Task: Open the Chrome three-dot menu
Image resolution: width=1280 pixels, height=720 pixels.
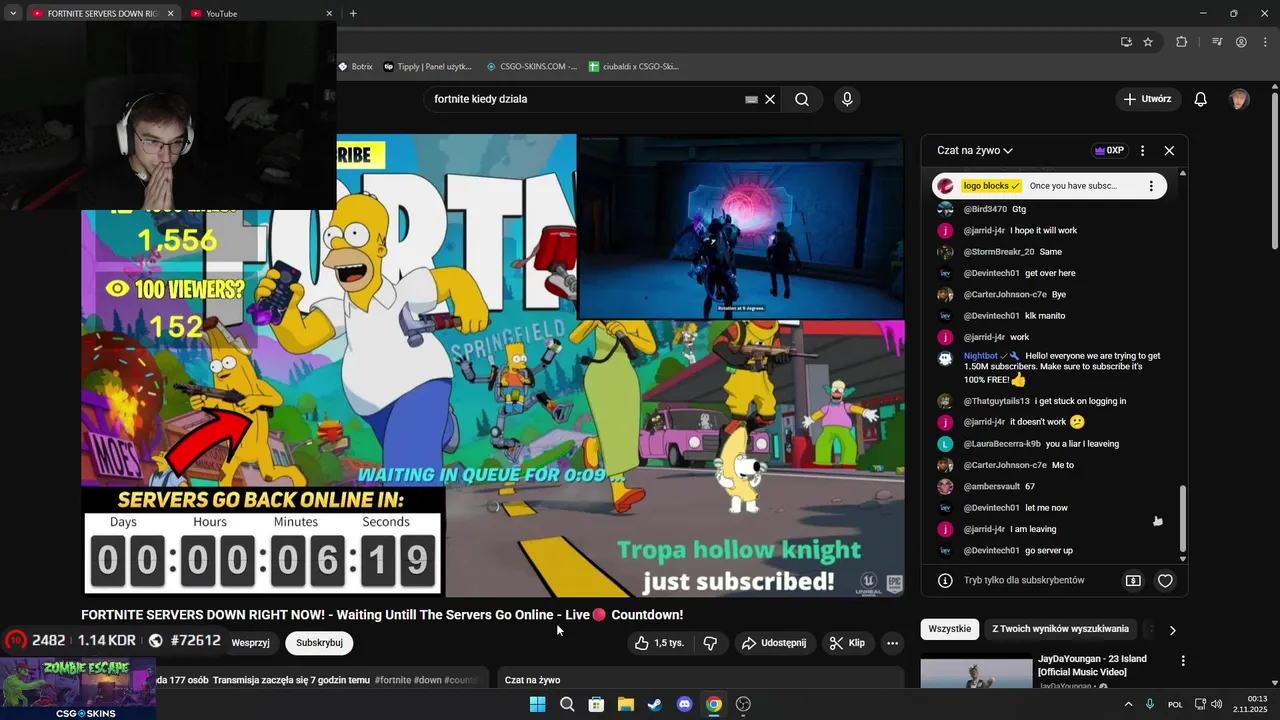Action: point(1263,42)
